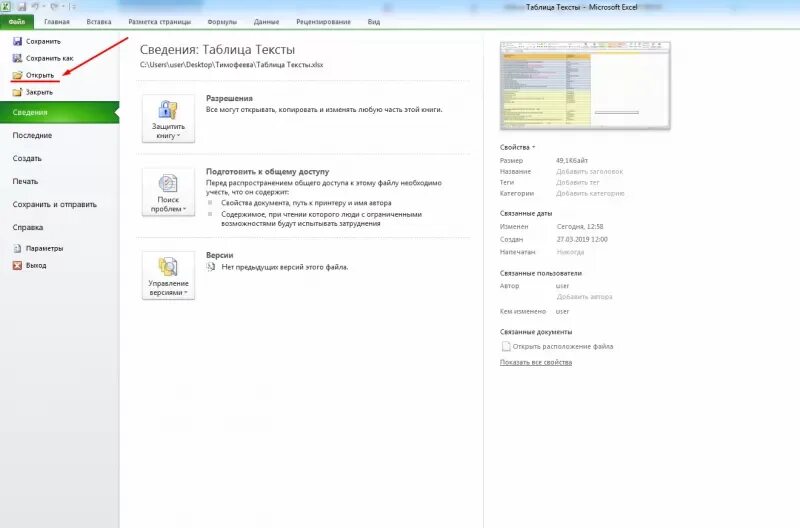The width and height of the screenshot is (800, 528).
Task: Switch to the Главная ribbon tab
Action: [57, 22]
